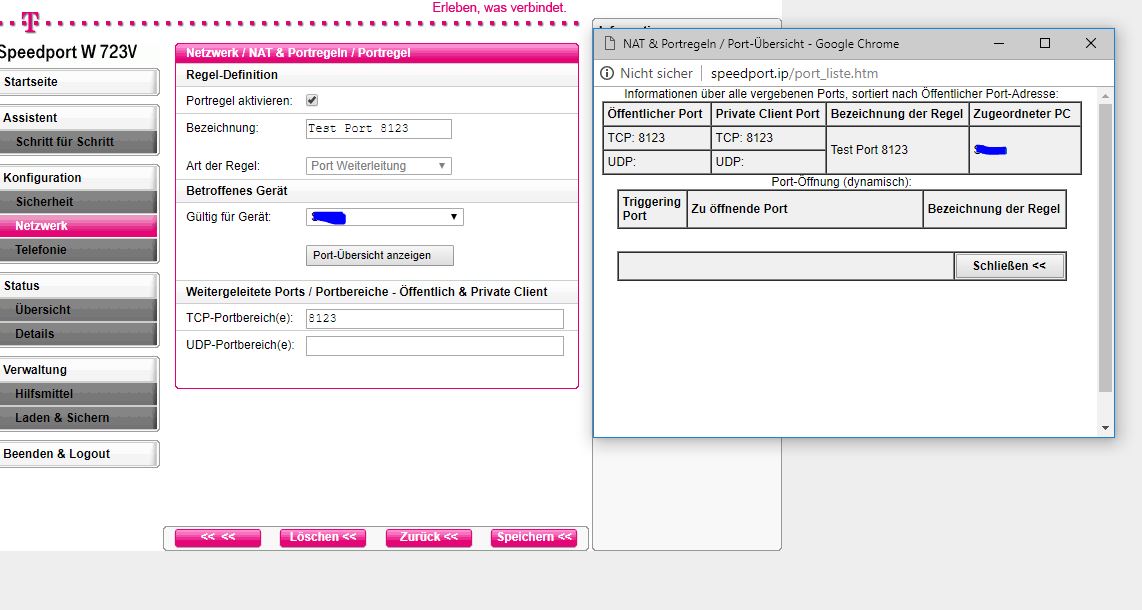
Task: Click the Verwaltung section header
Action: [79, 370]
